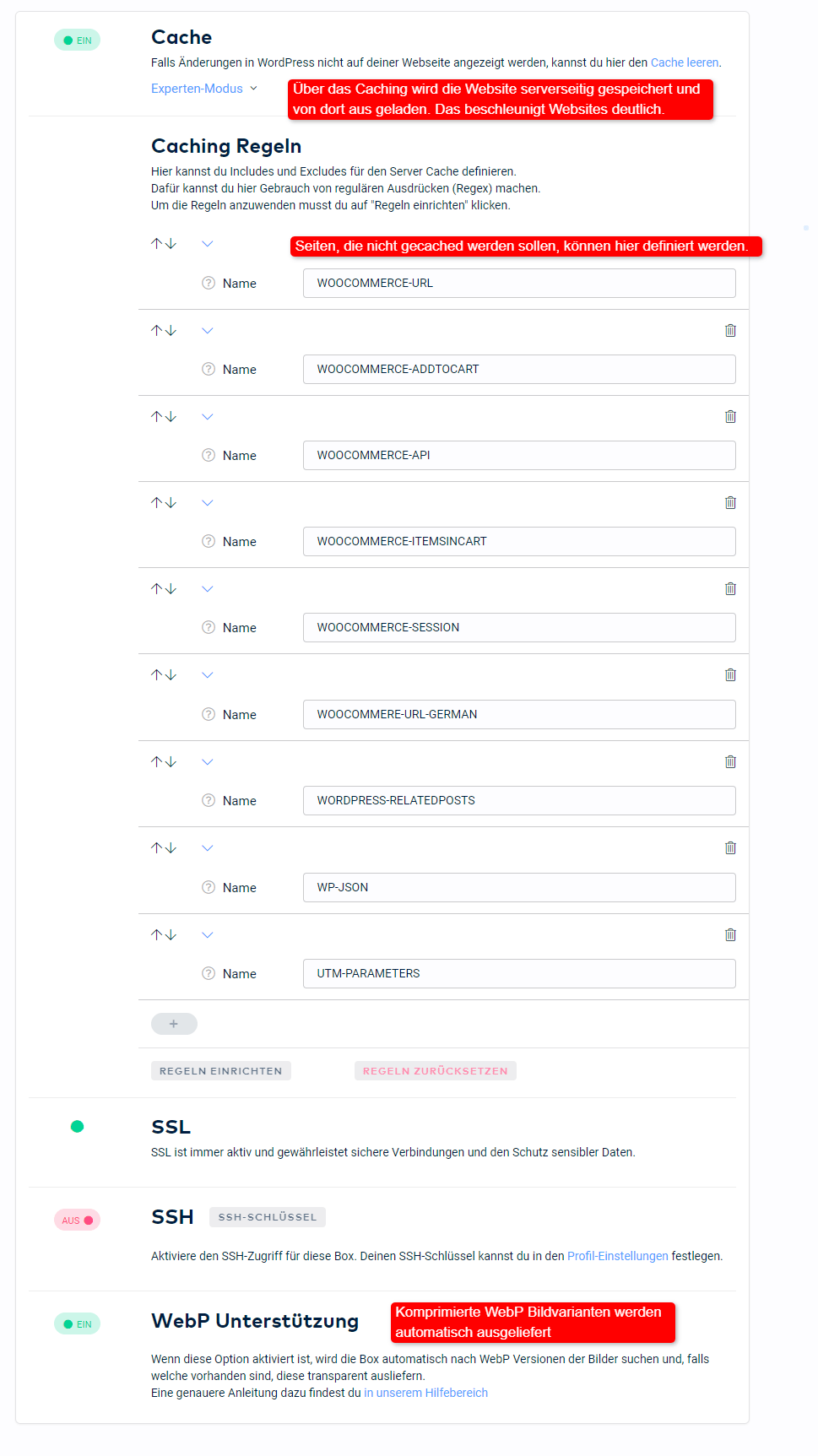The height and width of the screenshot is (1456, 818).
Task: Click reorder arrows for WORDPRESS-RELATEDPOSTS rule
Action: [x=164, y=762]
